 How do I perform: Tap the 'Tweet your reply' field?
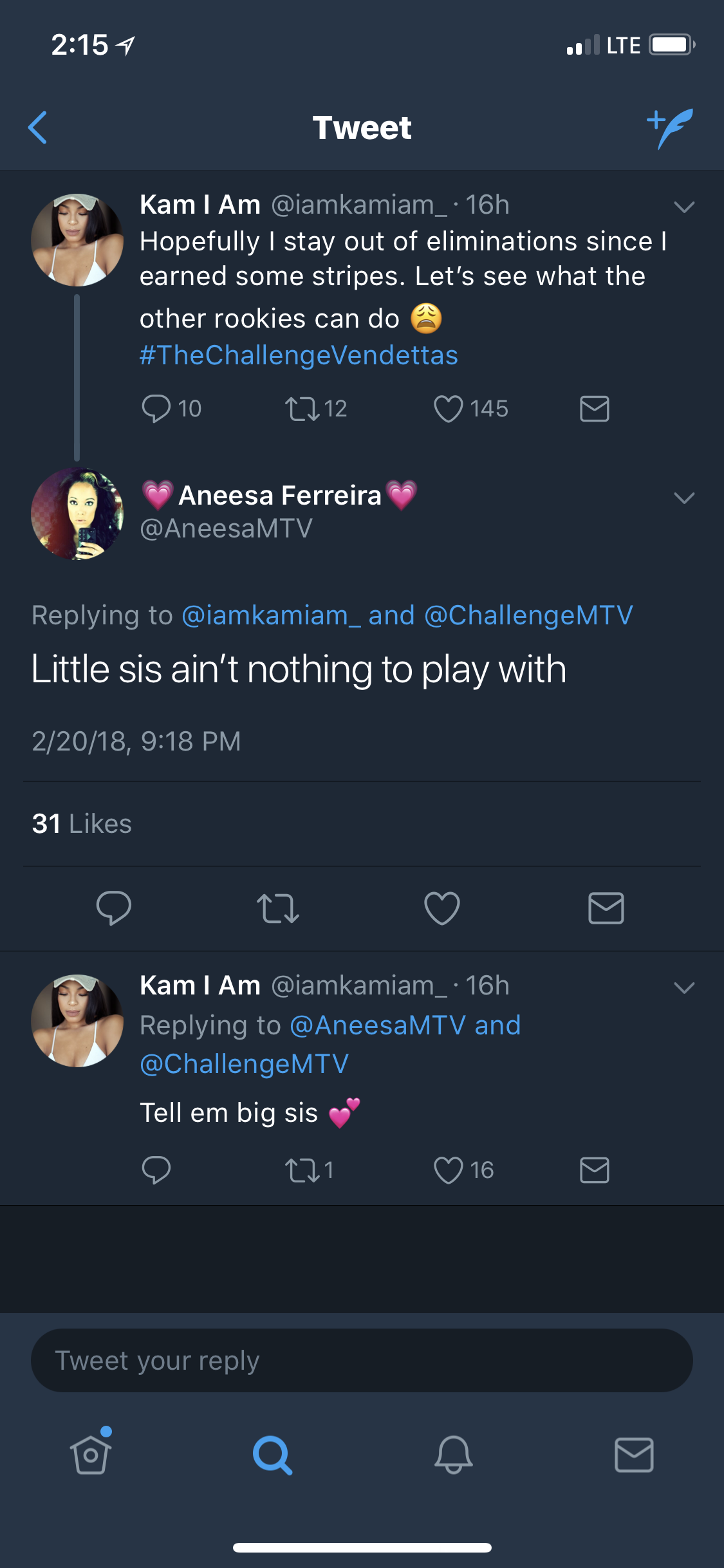pos(362,1361)
